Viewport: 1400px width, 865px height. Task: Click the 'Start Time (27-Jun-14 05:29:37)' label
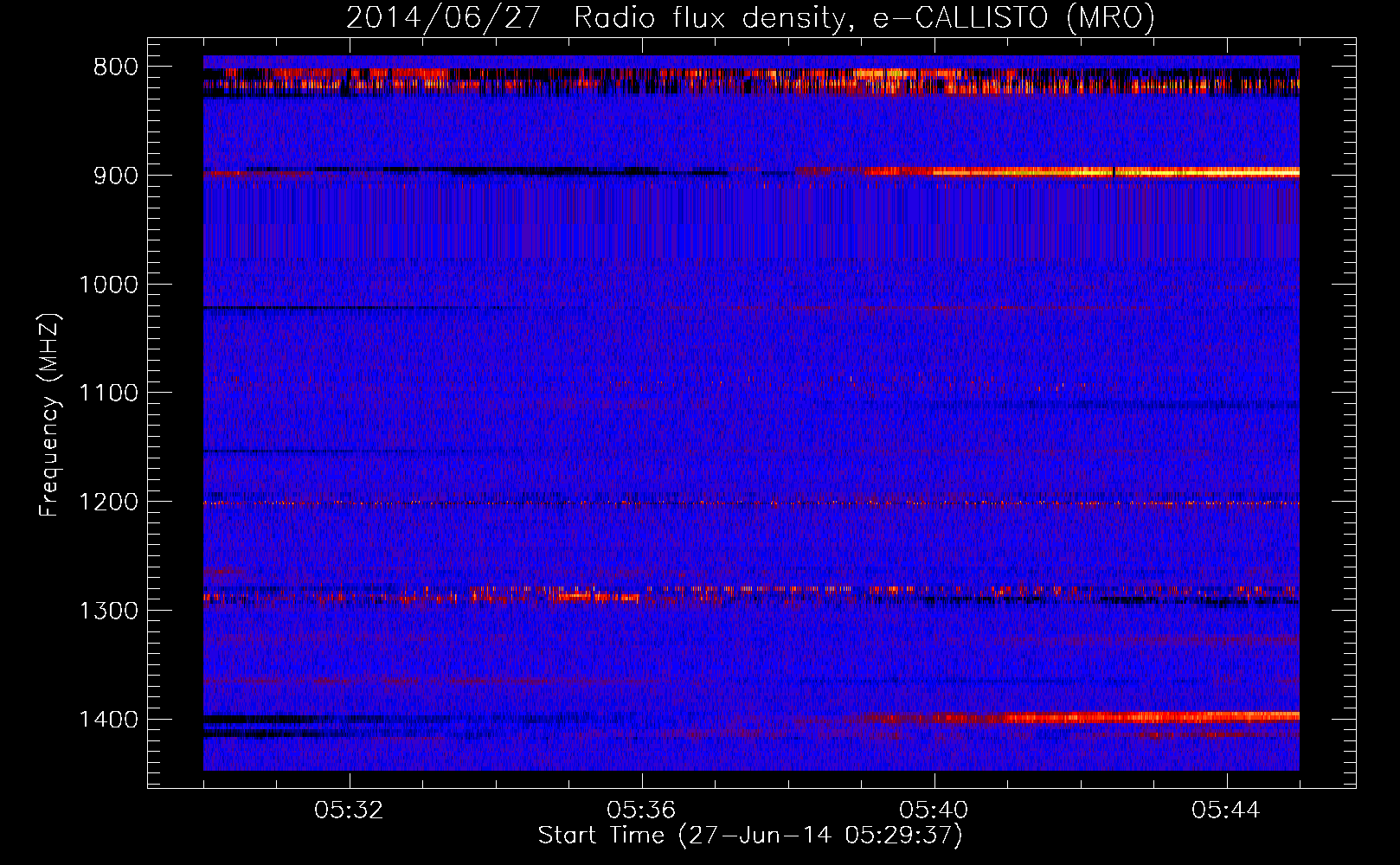[750, 836]
